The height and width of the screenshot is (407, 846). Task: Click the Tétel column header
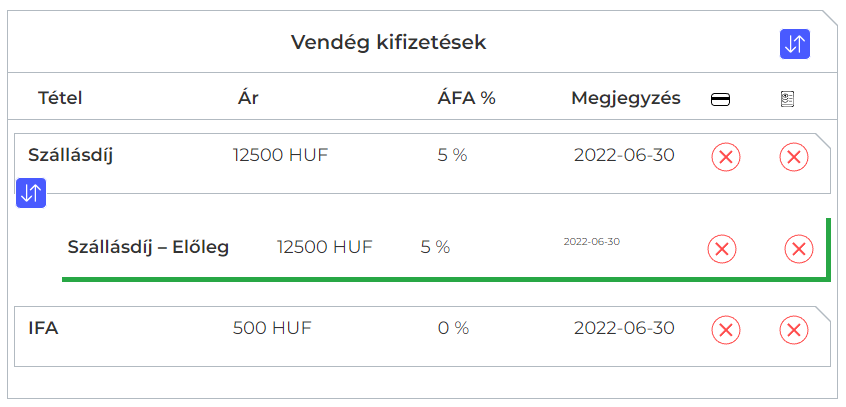pos(60,98)
